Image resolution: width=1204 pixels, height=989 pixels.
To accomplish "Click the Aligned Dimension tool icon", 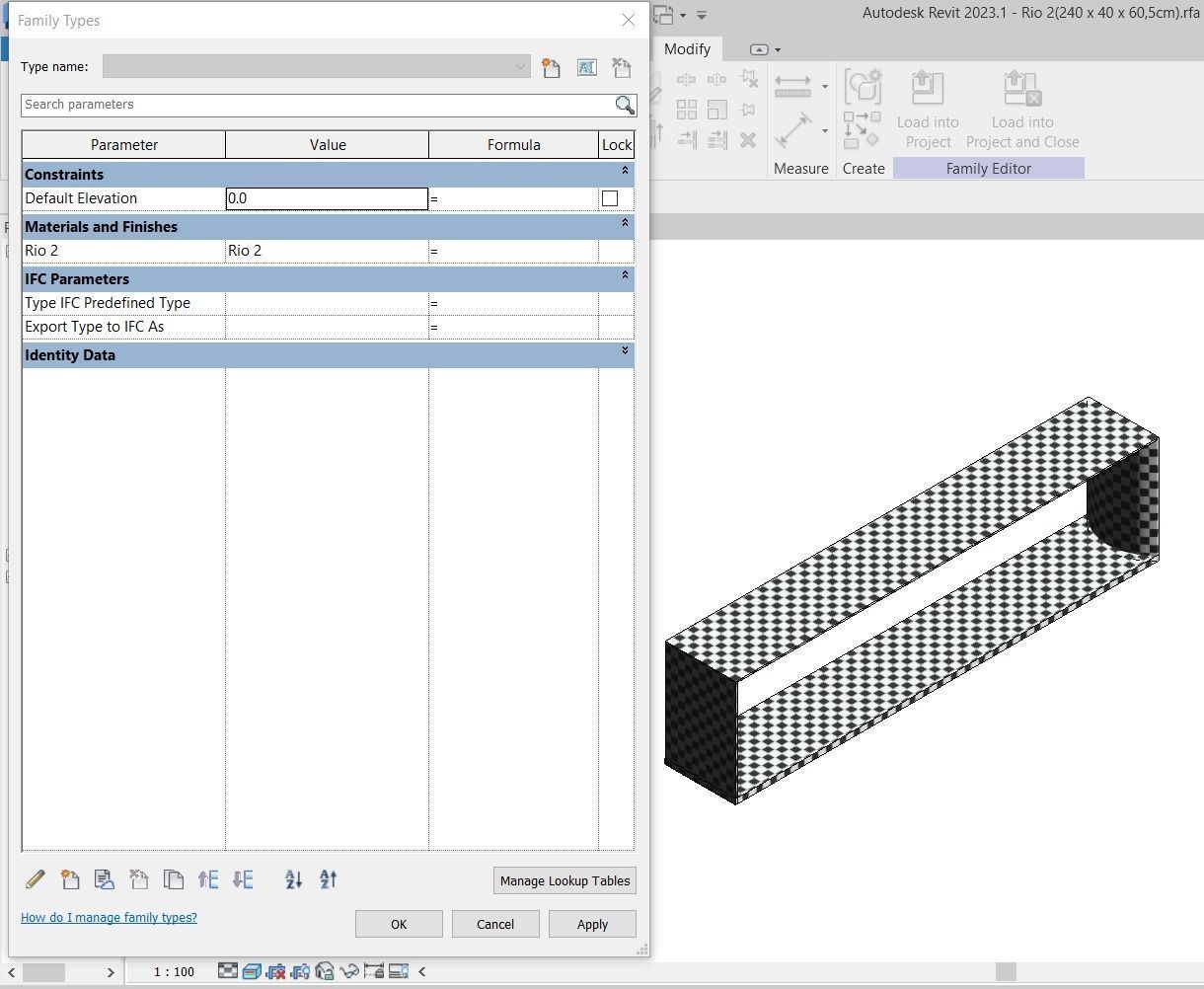I will coord(792,130).
